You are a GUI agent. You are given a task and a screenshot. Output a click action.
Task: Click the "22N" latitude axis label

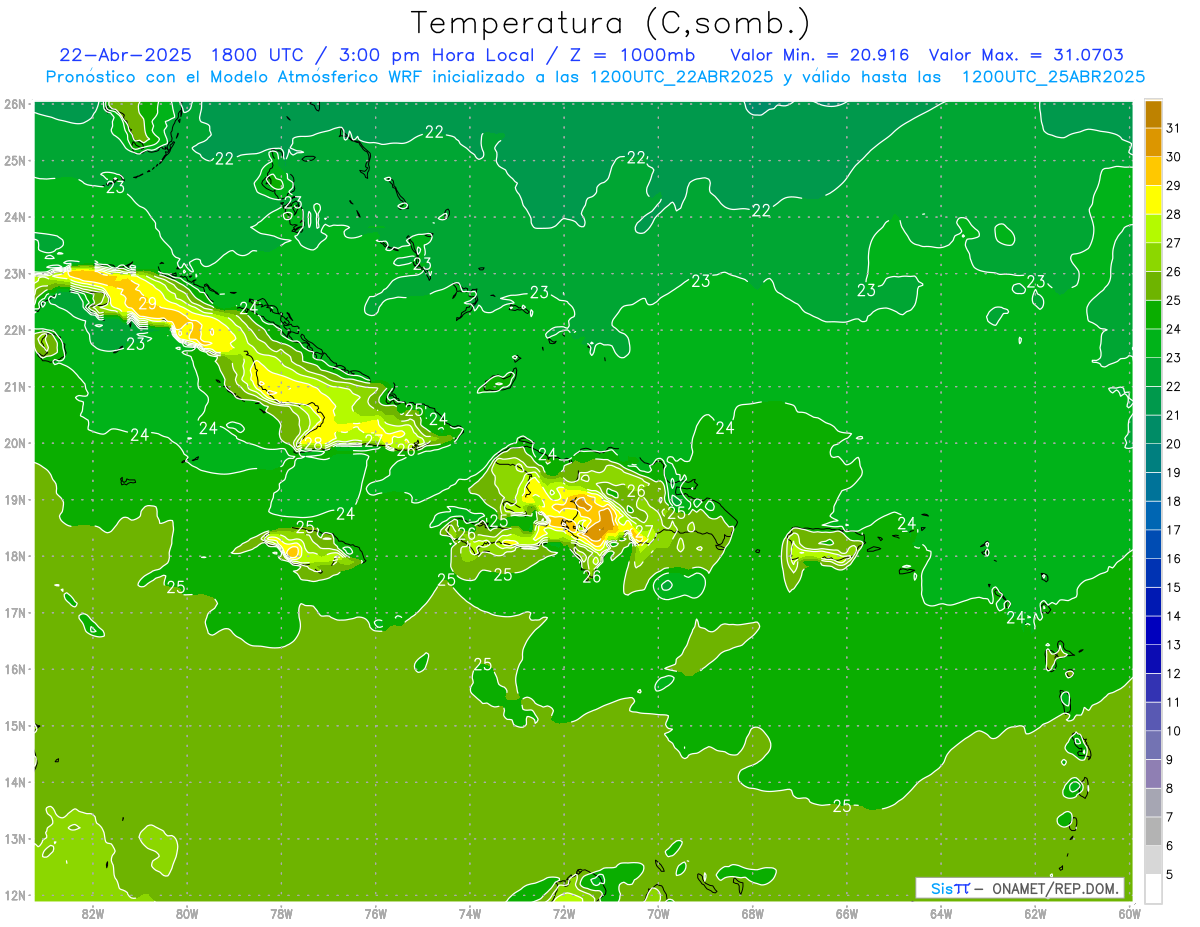(15, 330)
